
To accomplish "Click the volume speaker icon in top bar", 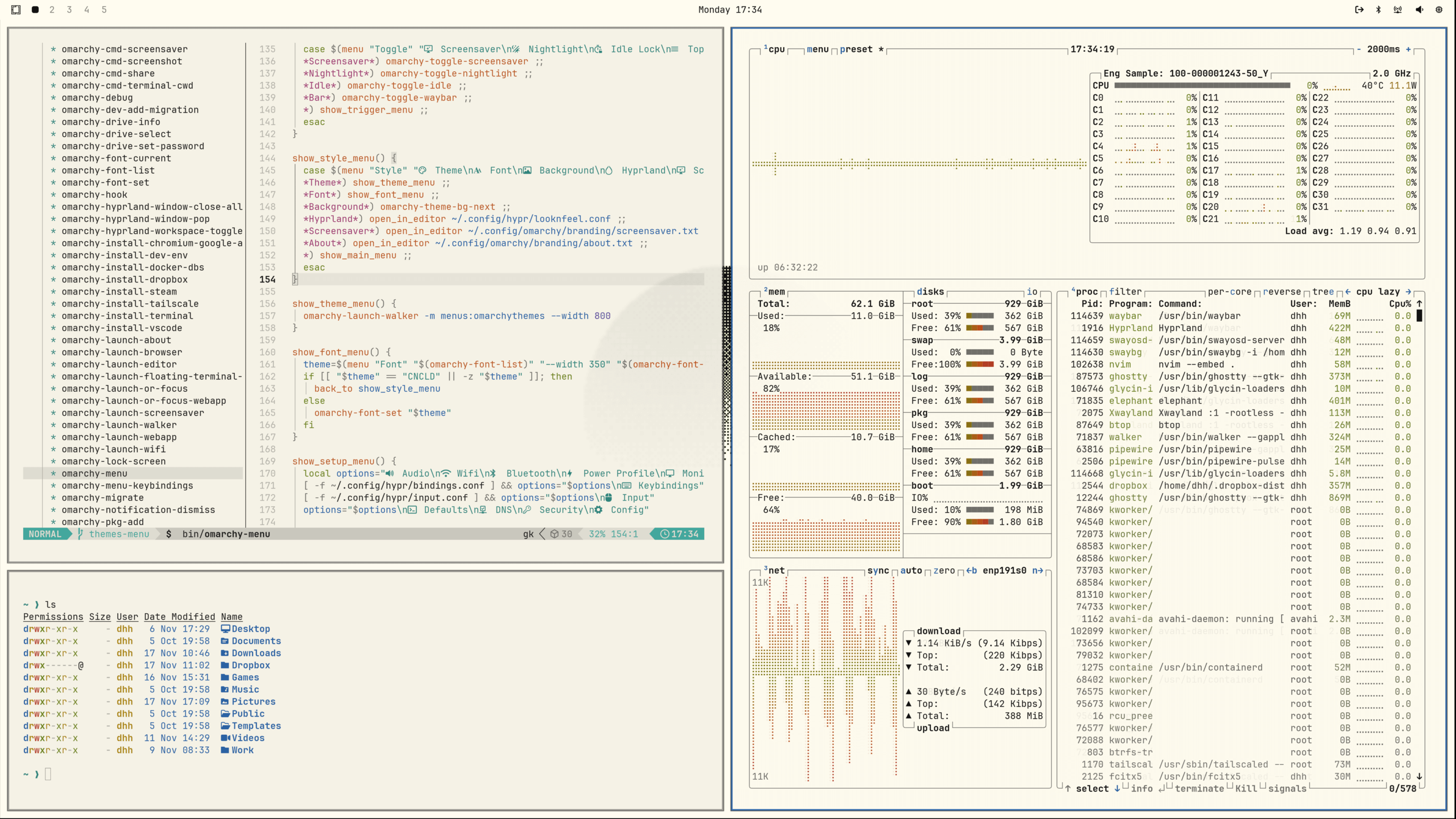I will click(1419, 10).
